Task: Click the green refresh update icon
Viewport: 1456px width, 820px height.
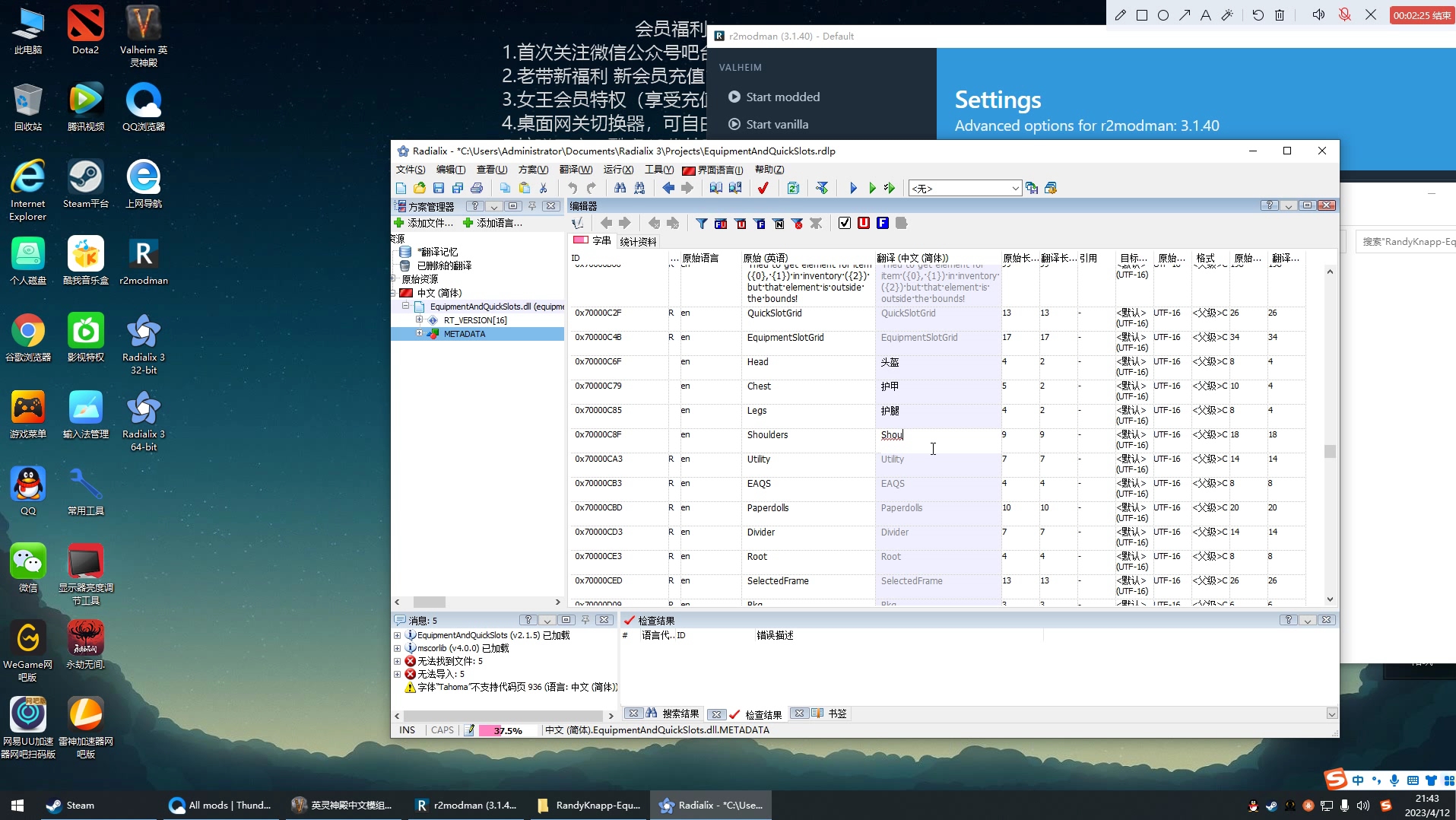Action: (793, 188)
